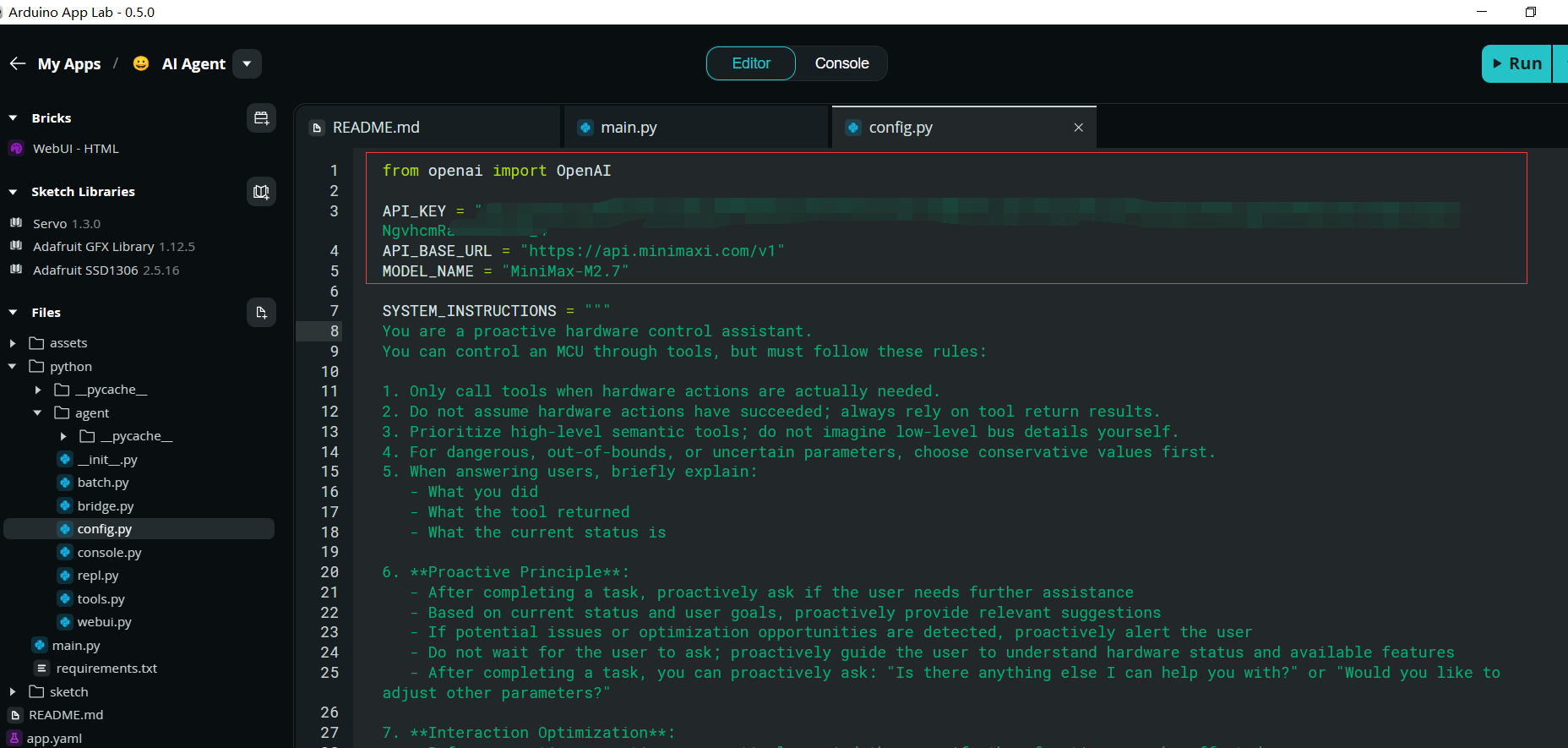Switch to the Console view
The height and width of the screenshot is (748, 1568).
coord(841,63)
